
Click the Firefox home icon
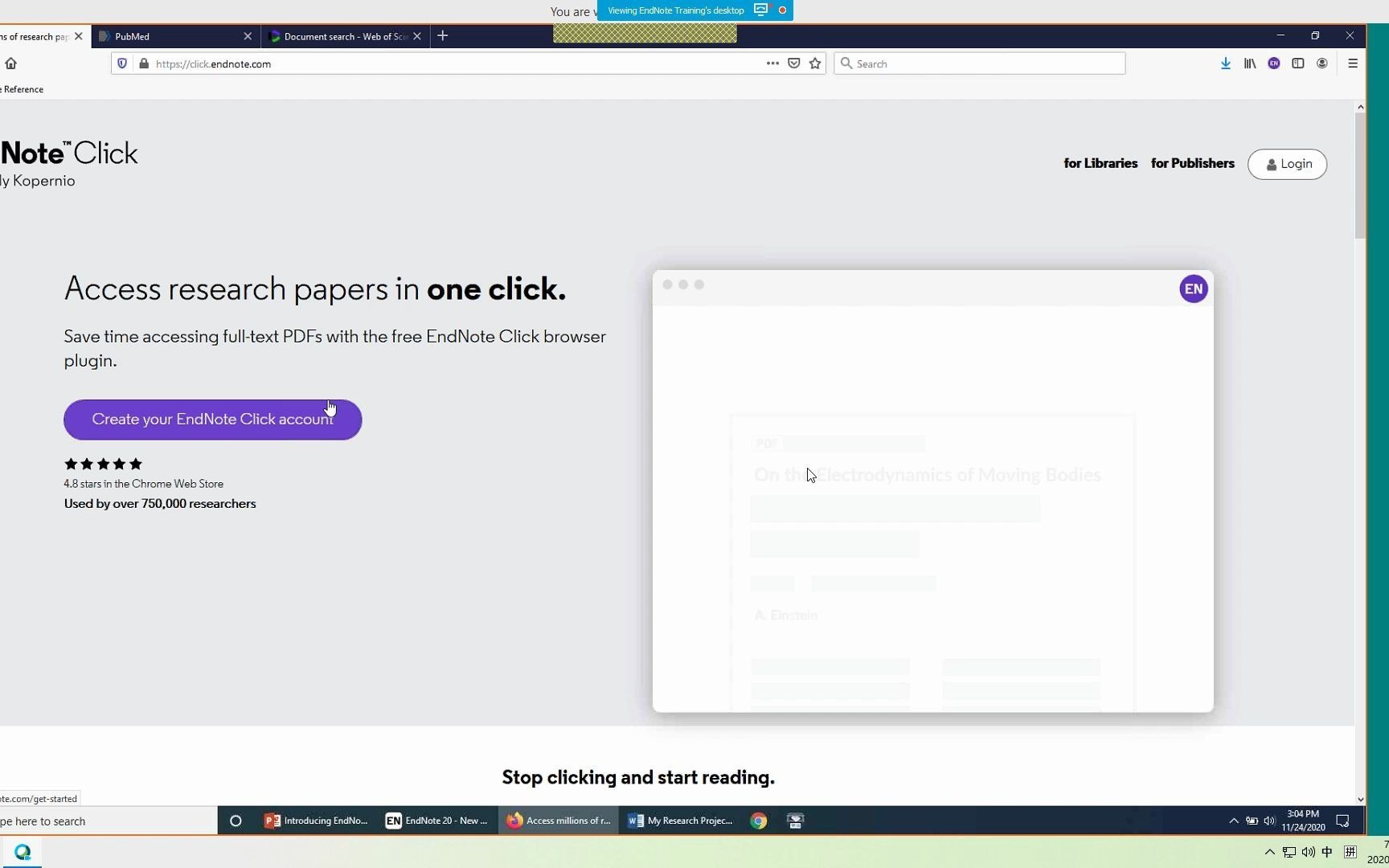(11, 63)
